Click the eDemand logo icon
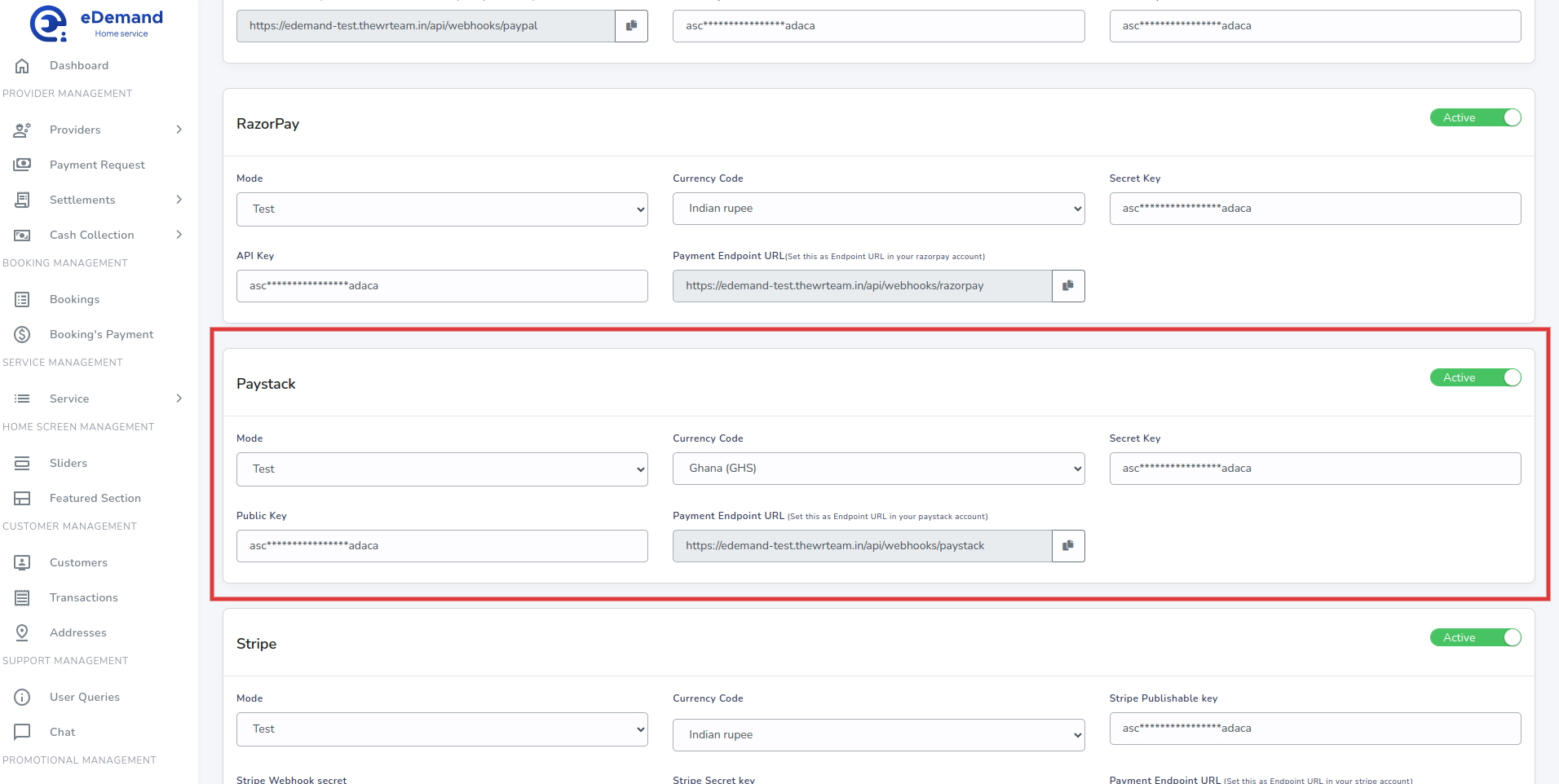The image size is (1559, 784). 48,24
